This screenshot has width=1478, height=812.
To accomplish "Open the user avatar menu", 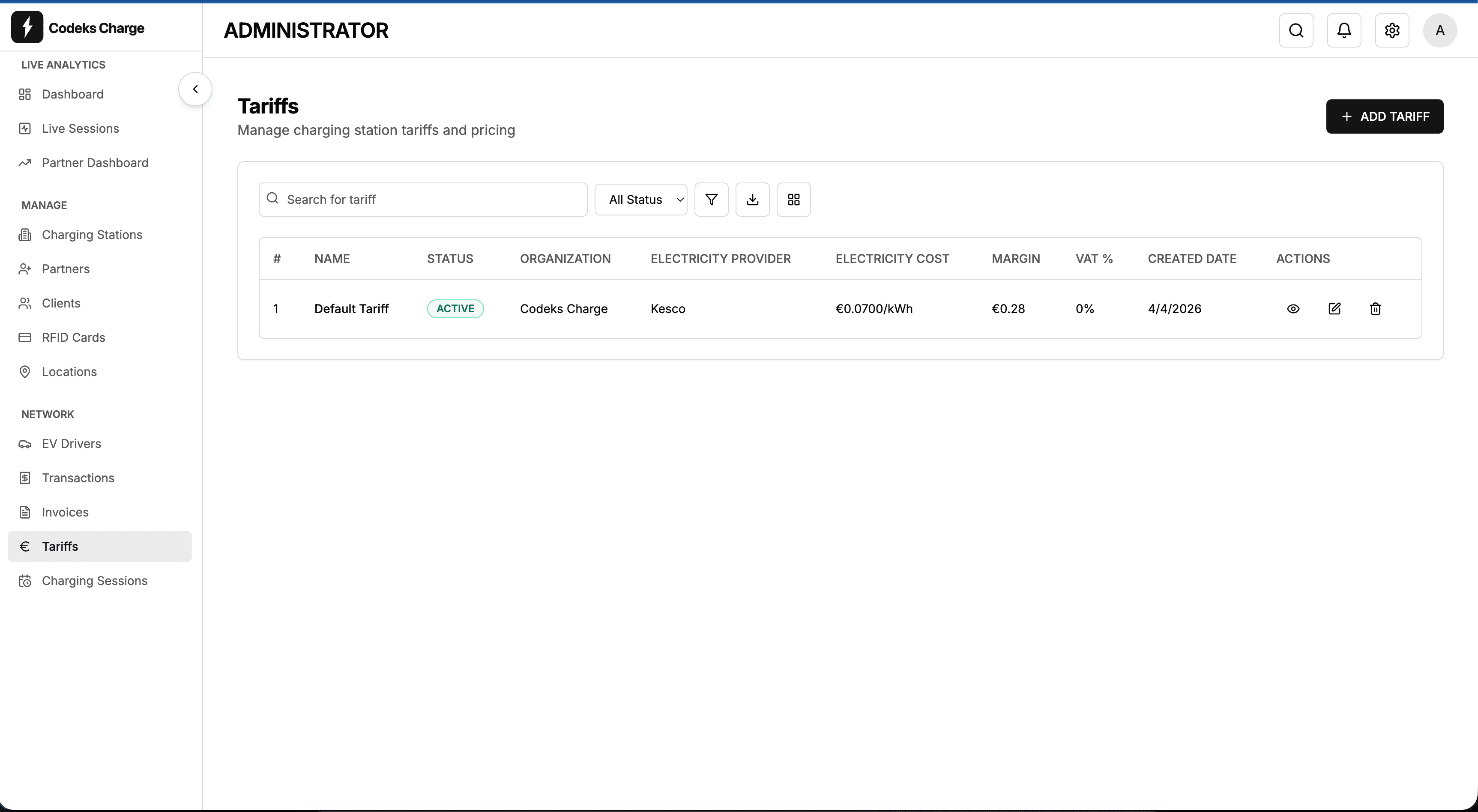I will point(1439,30).
